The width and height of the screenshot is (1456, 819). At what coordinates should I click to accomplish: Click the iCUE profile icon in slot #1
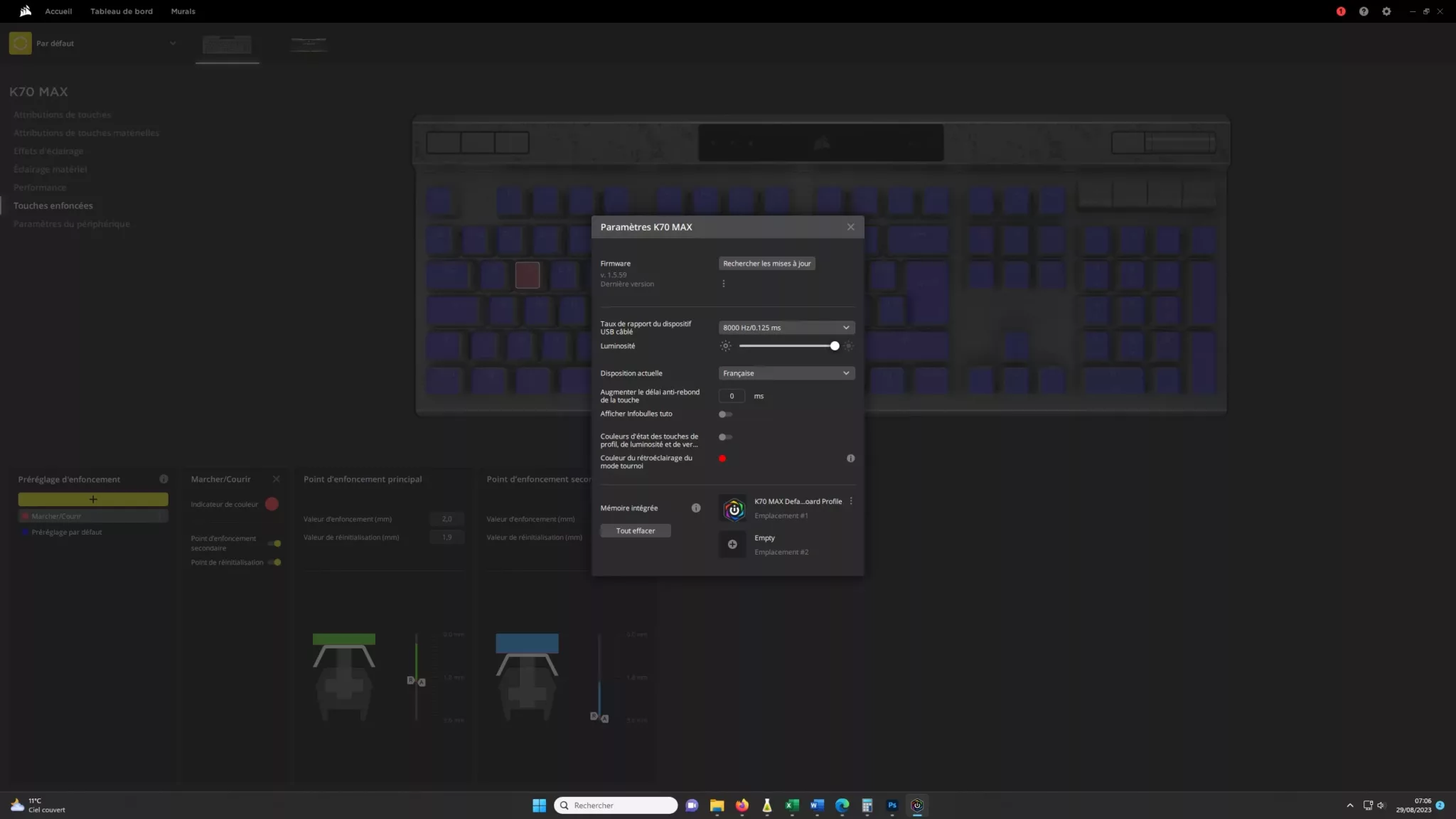pos(733,508)
